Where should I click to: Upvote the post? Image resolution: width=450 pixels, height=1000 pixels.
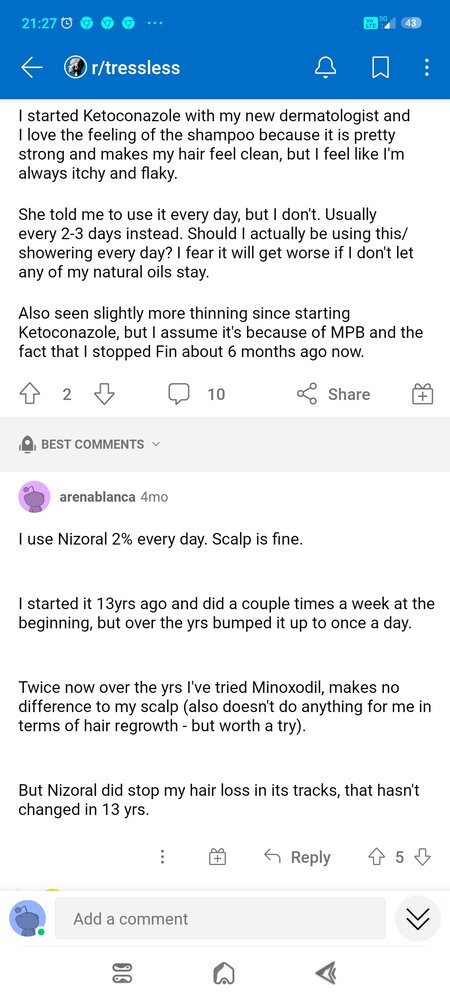pyautogui.click(x=31, y=395)
